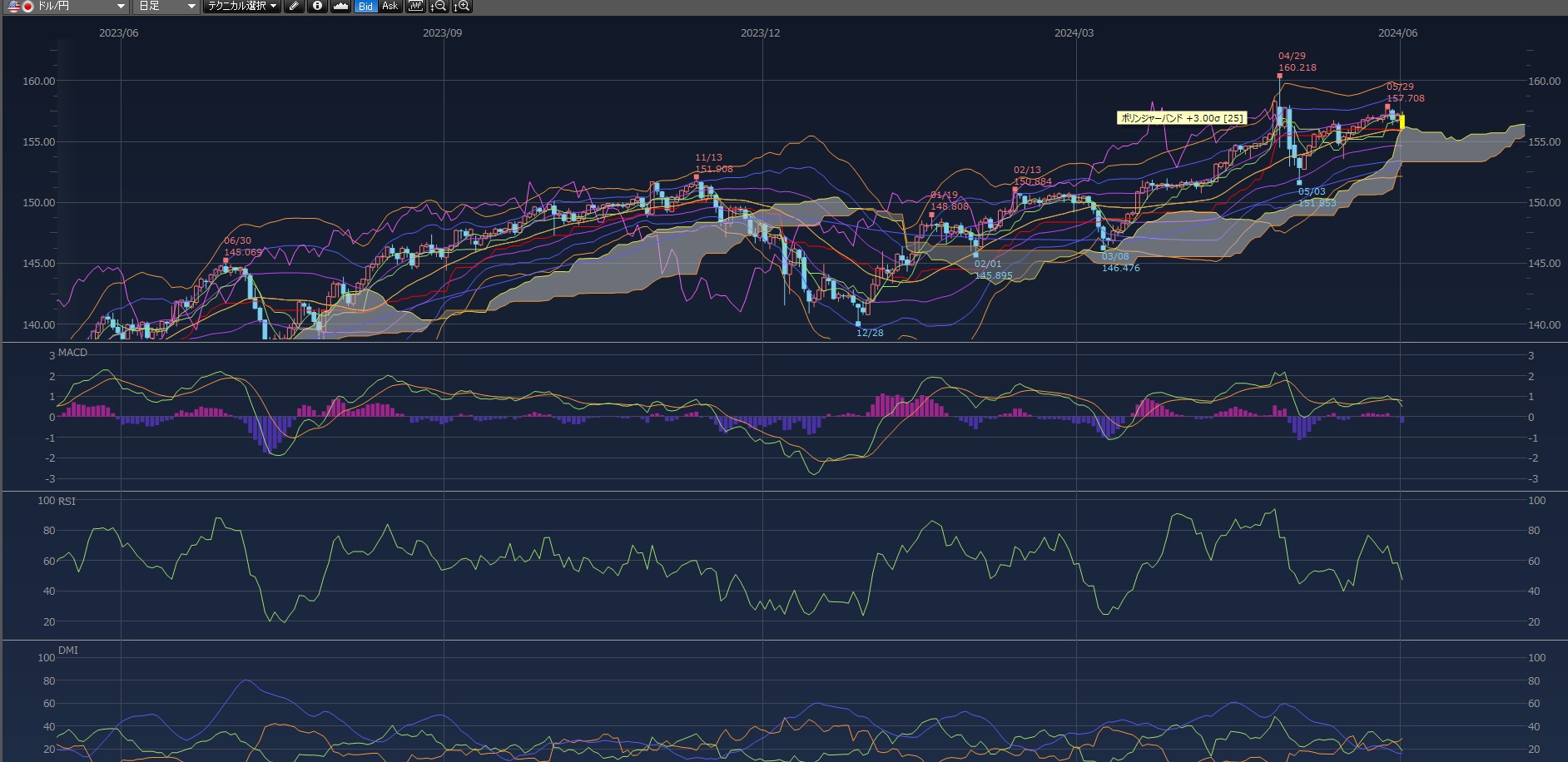Image resolution: width=1568 pixels, height=762 pixels.
Task: Click the 2024/03 date axis label
Action: [x=1074, y=33]
